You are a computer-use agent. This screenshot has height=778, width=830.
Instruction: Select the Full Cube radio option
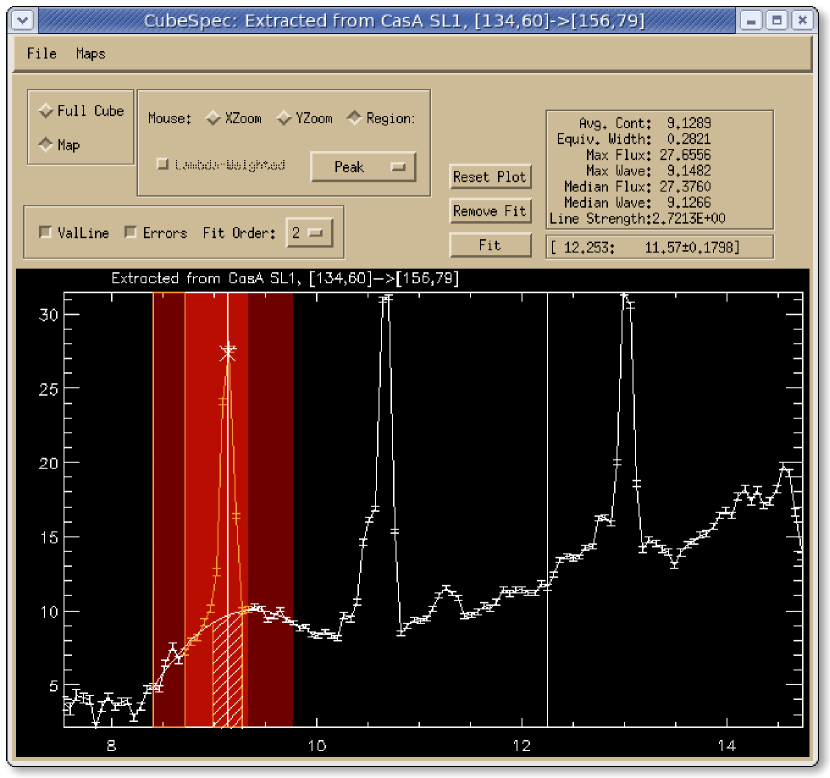[x=45, y=111]
